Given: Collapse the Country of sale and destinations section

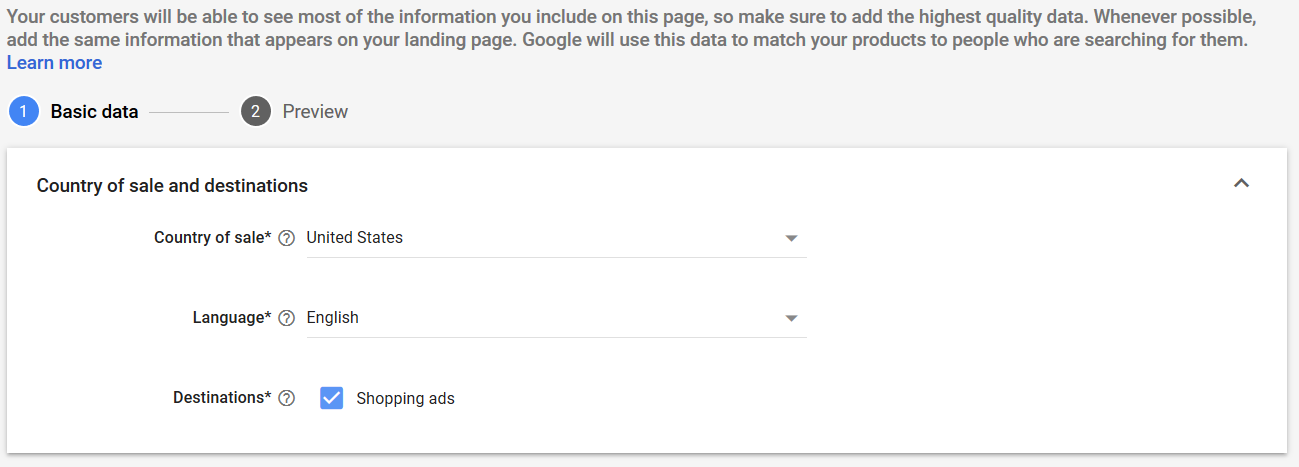Looking at the screenshot, I should tap(1242, 184).
